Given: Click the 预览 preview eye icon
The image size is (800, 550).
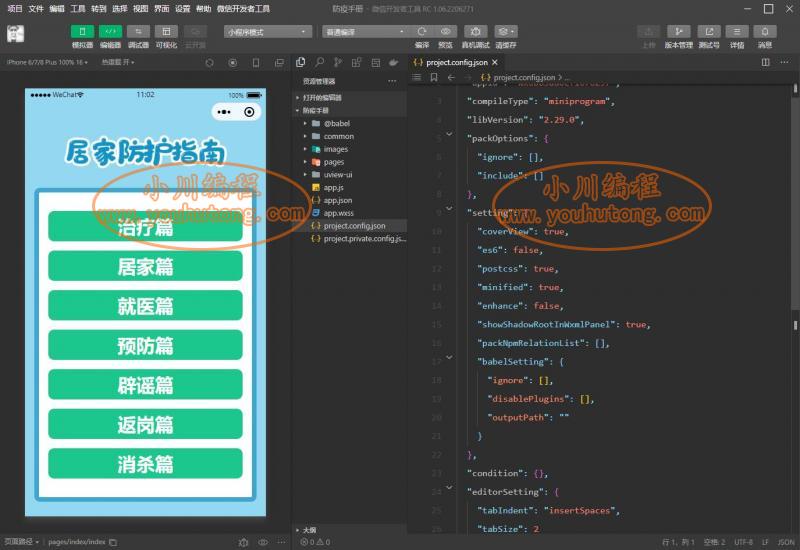Looking at the screenshot, I should (445, 32).
